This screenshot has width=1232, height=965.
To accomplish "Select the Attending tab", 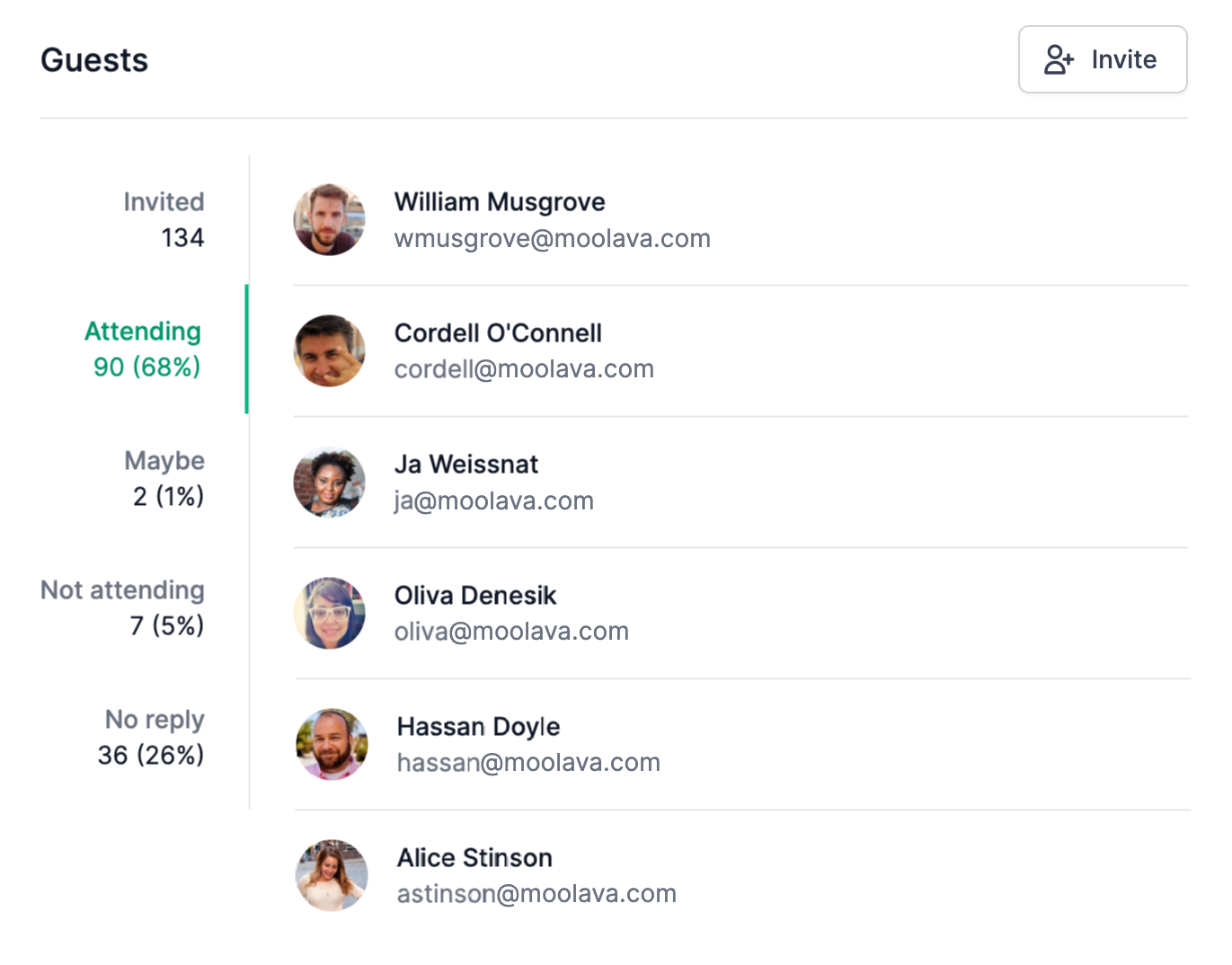I will tap(144, 349).
